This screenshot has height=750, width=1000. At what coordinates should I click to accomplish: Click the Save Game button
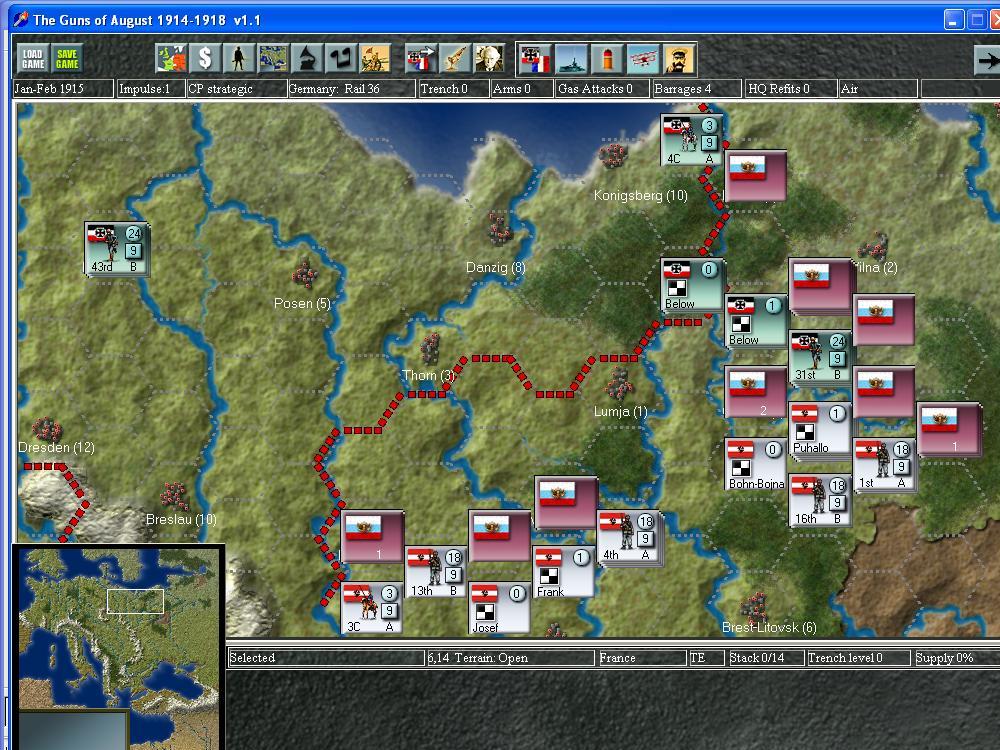tap(67, 59)
